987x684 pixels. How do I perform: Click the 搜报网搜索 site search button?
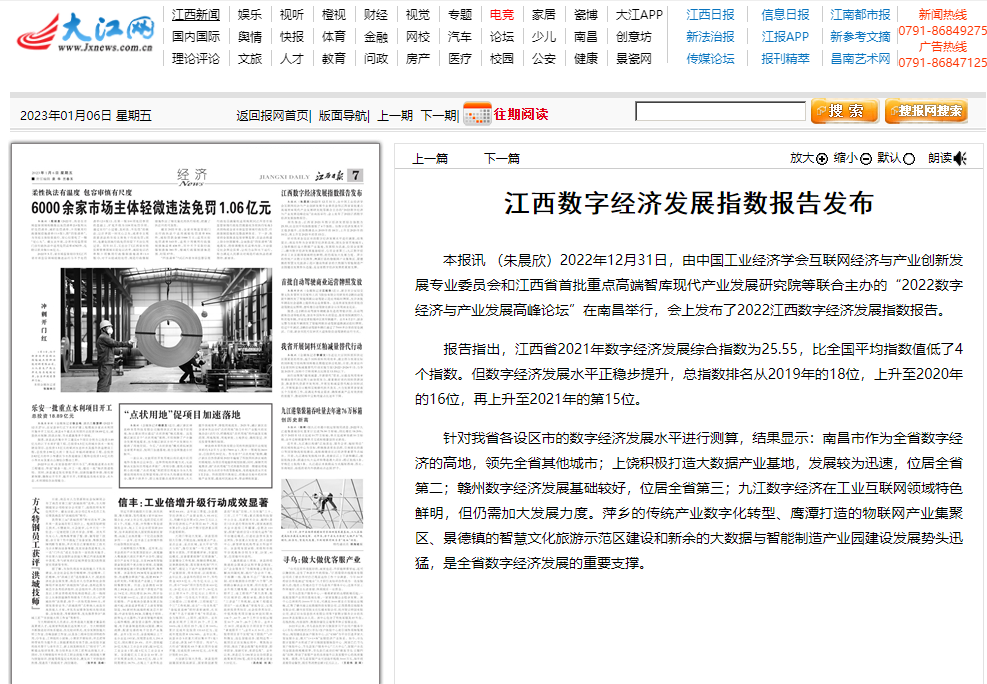[x=926, y=111]
